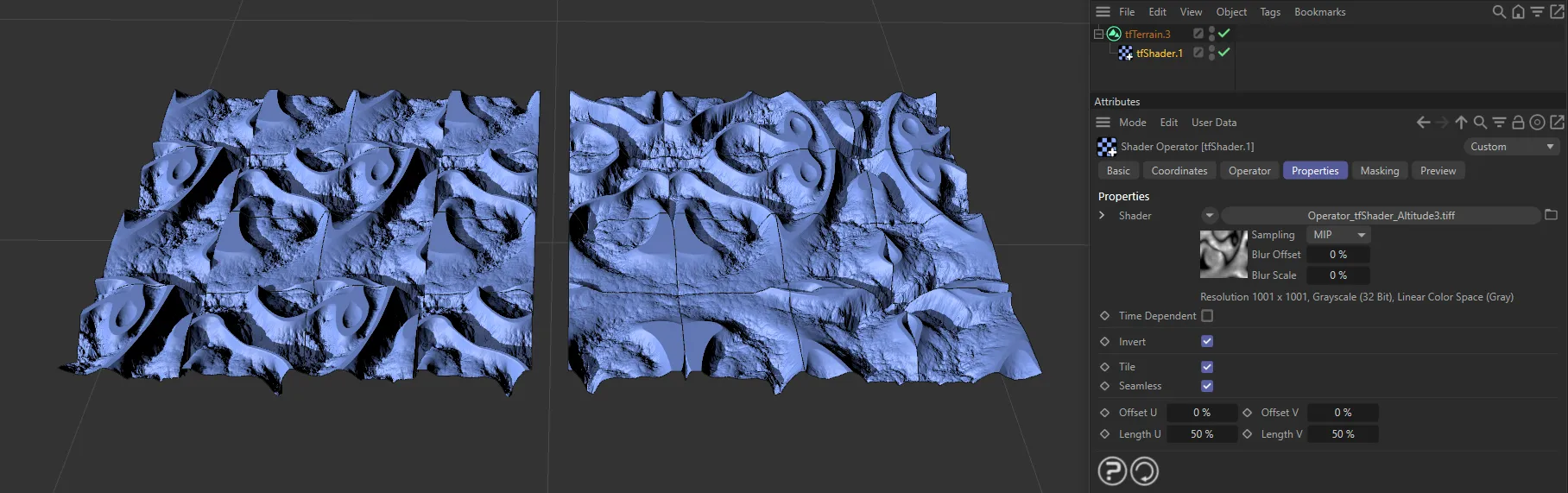
Task: Click the tfTerrain.3 terrain object icon
Action: [1114, 34]
